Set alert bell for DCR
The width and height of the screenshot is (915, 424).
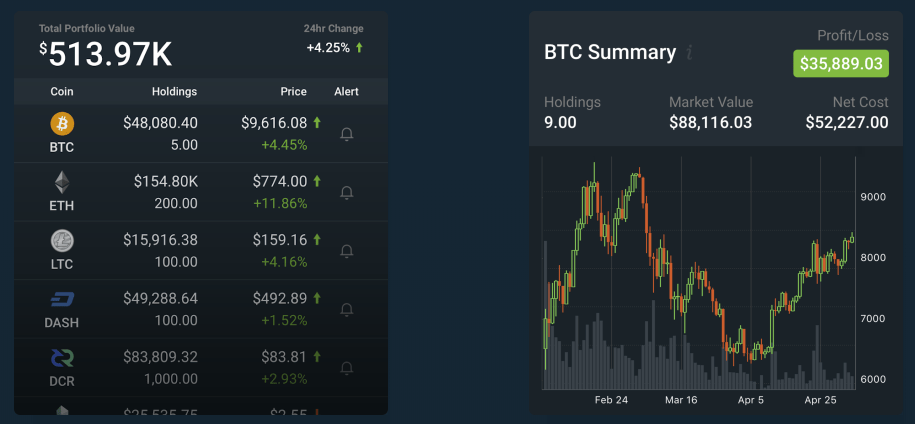(x=347, y=368)
